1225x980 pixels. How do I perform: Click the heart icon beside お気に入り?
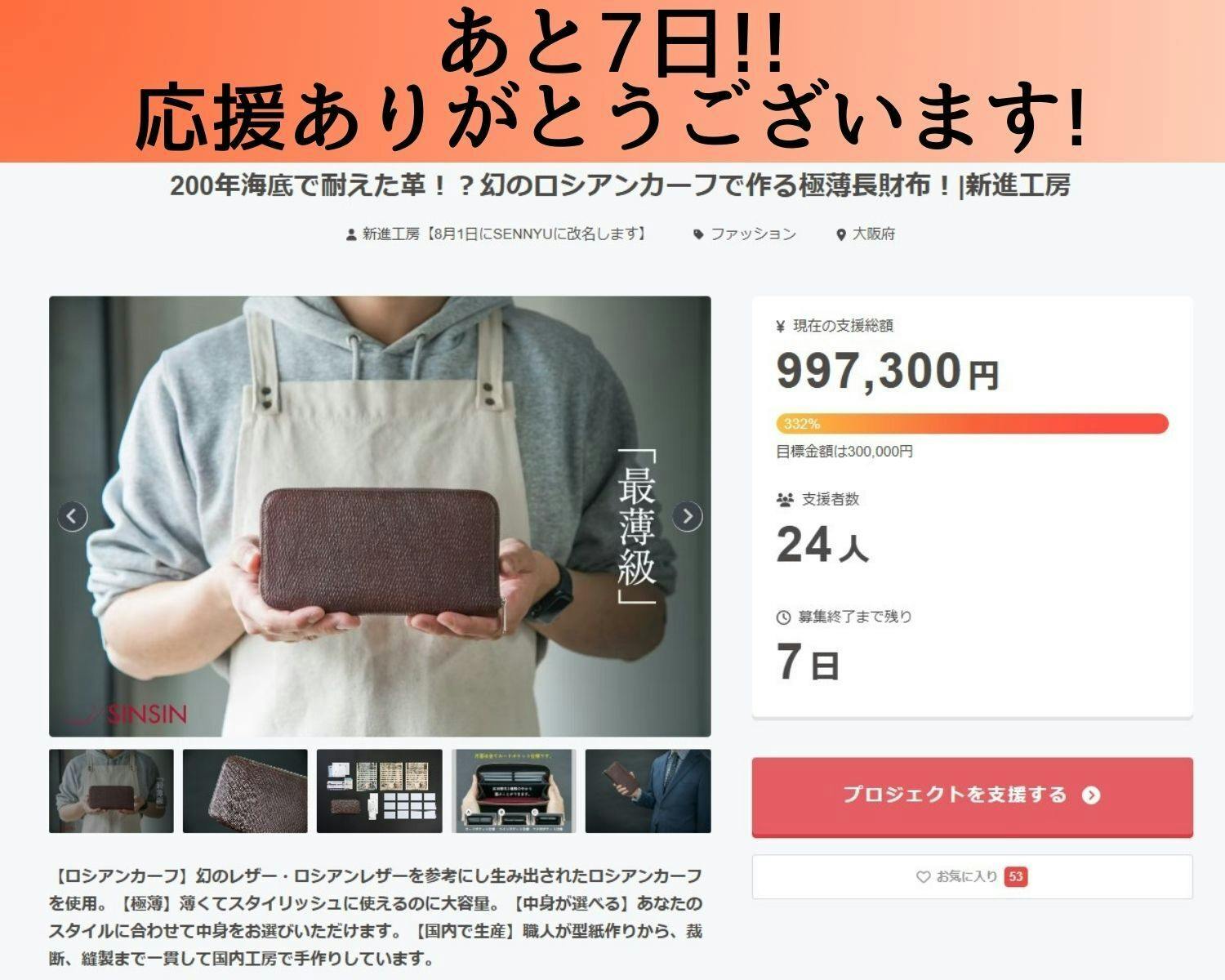923,876
